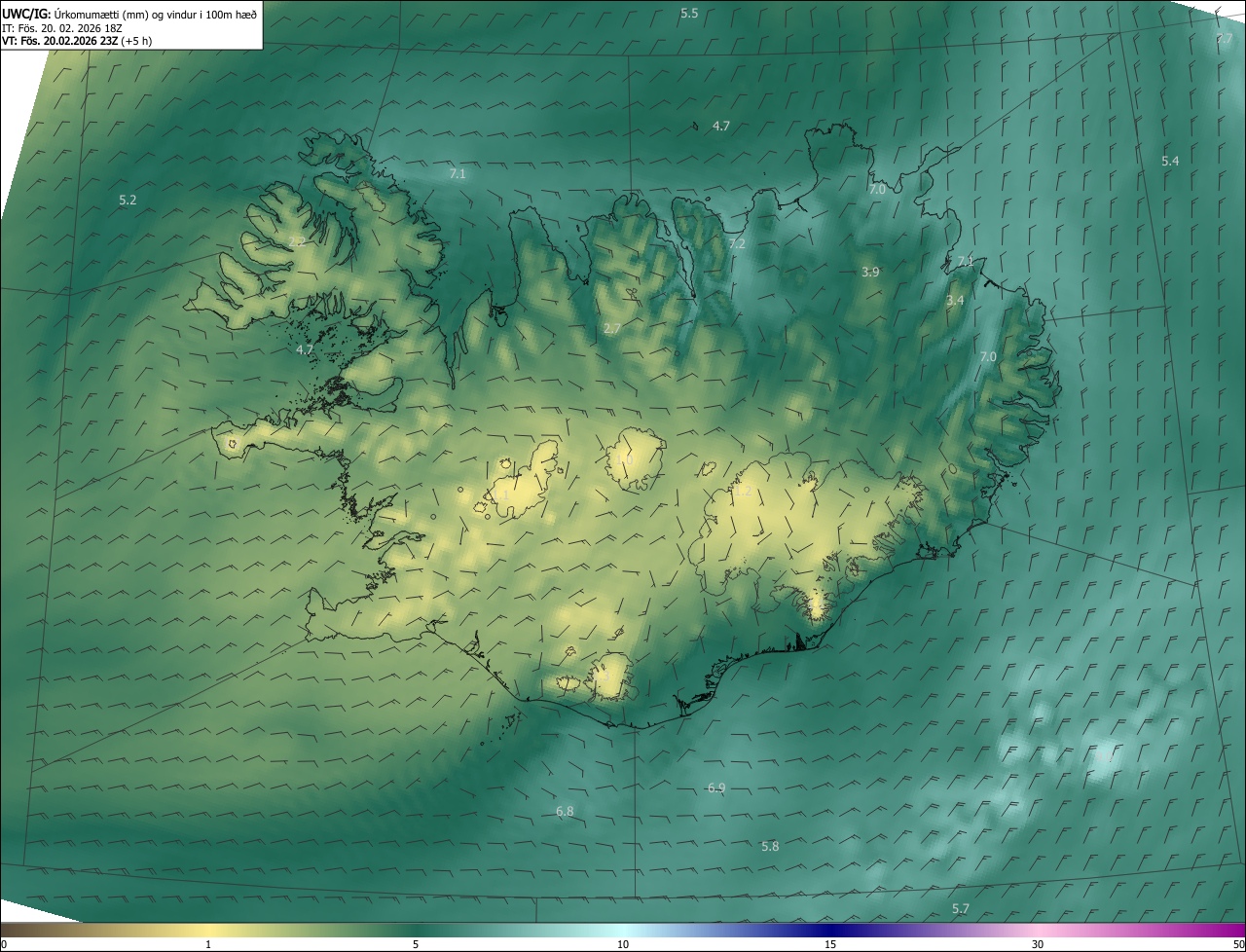Select the 6.9 value label
Viewport: 1246px width, 952px height.
[x=716, y=787]
